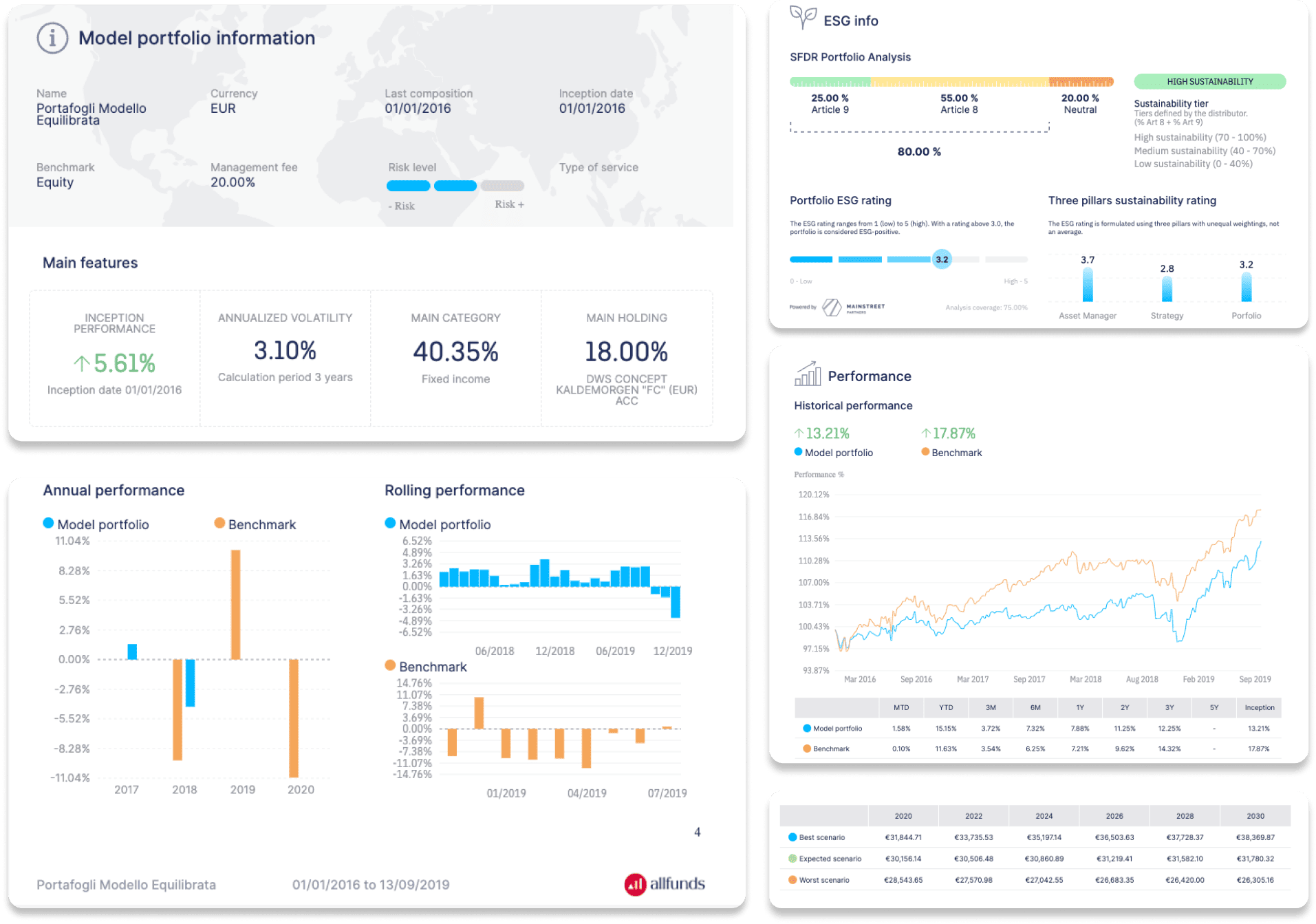The image size is (1316, 924).
Task: Click the up arrow beside 17.87%
Action: (926, 433)
